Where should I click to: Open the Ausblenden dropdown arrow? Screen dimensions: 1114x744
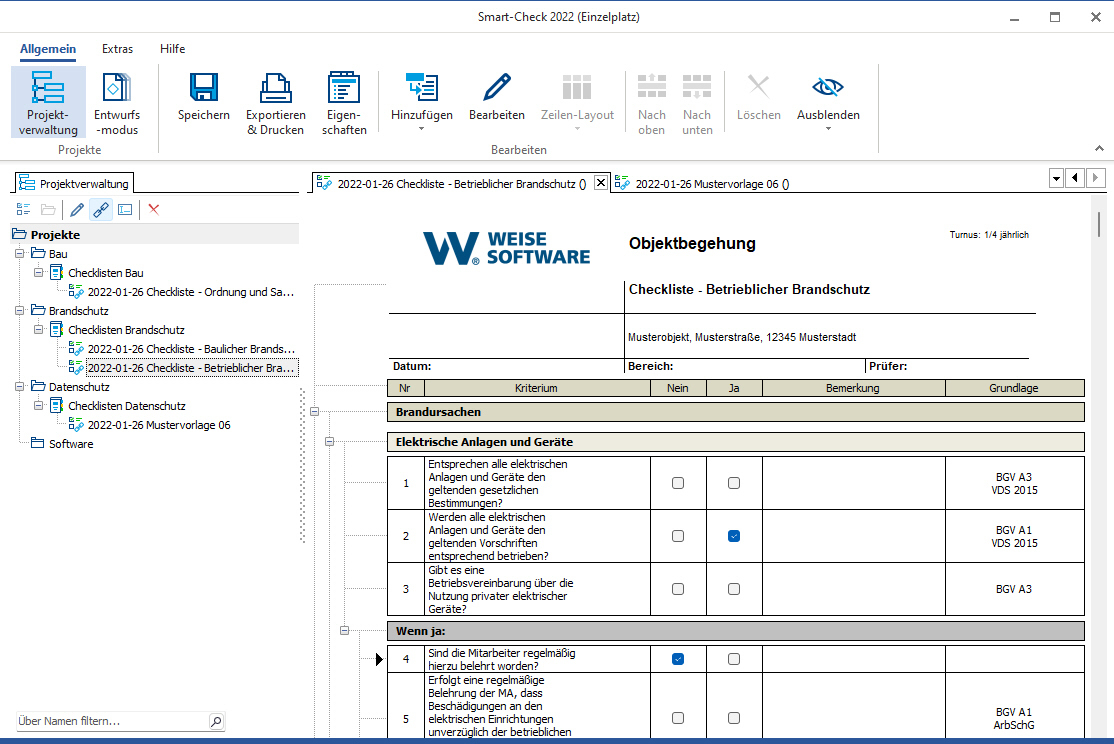coord(828,128)
